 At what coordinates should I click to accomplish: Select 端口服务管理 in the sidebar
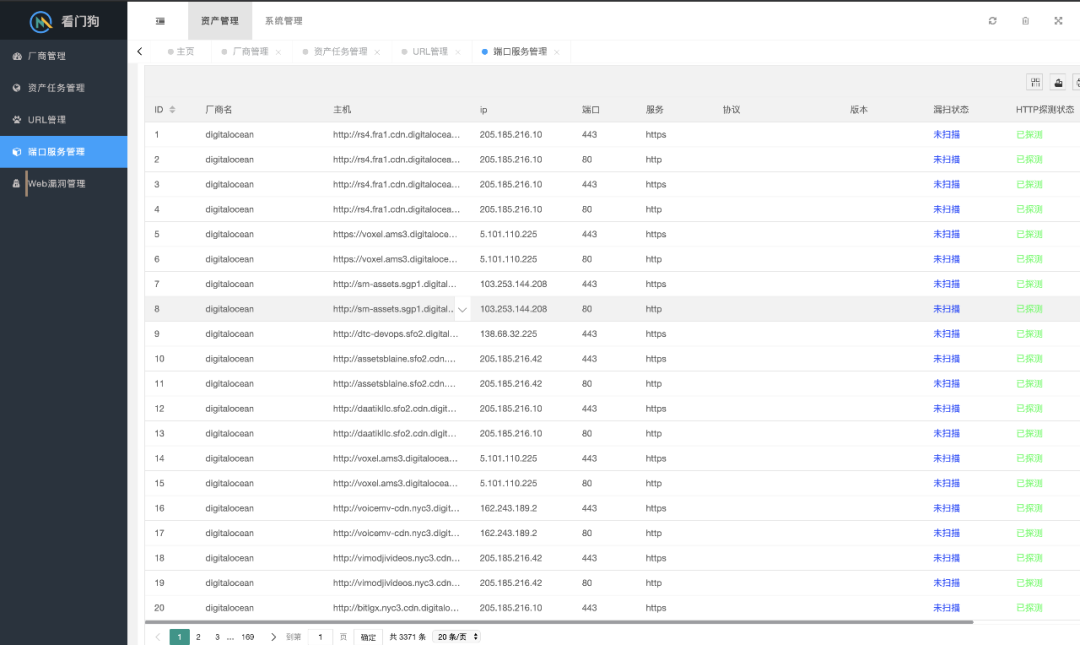(63, 152)
